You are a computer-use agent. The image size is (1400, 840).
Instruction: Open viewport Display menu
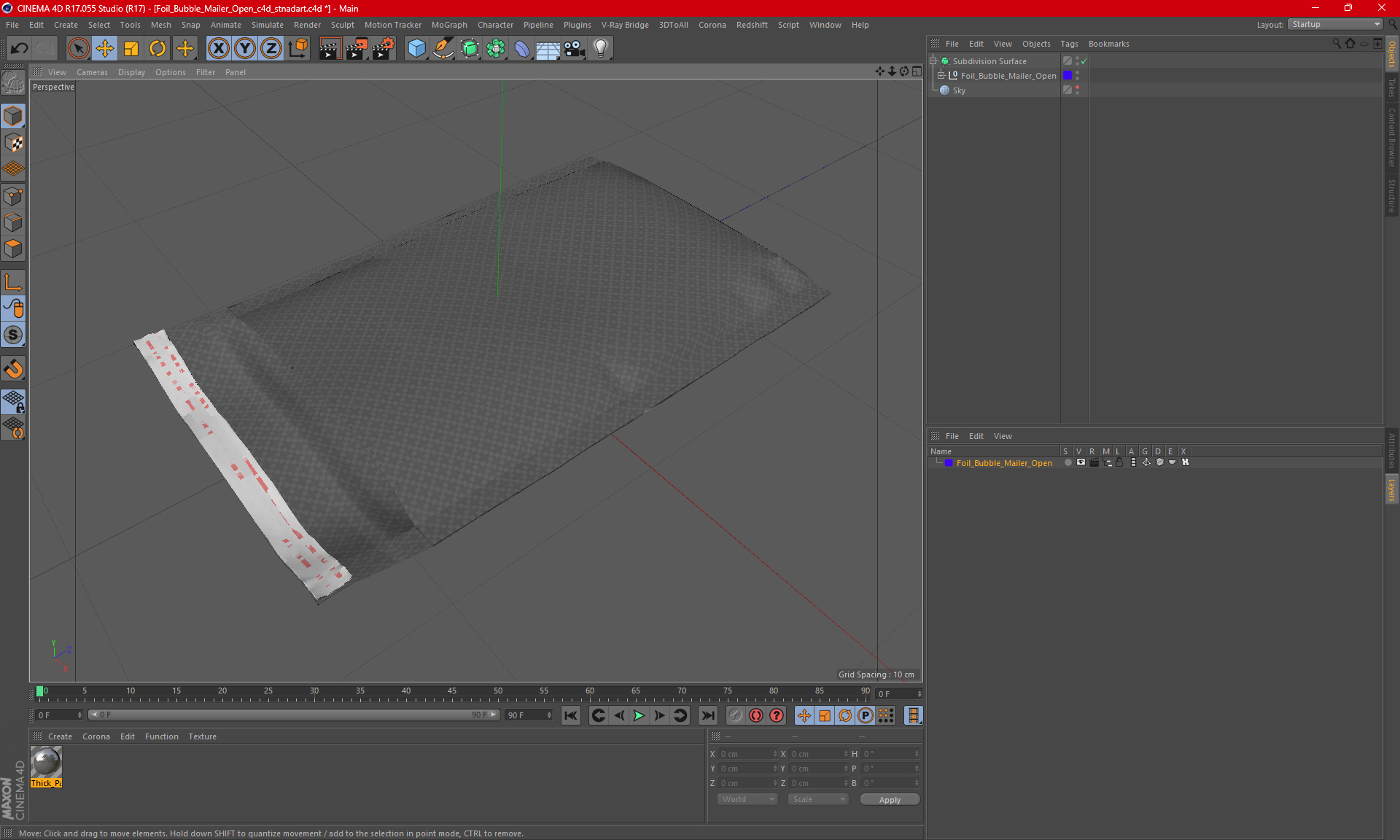tap(131, 72)
